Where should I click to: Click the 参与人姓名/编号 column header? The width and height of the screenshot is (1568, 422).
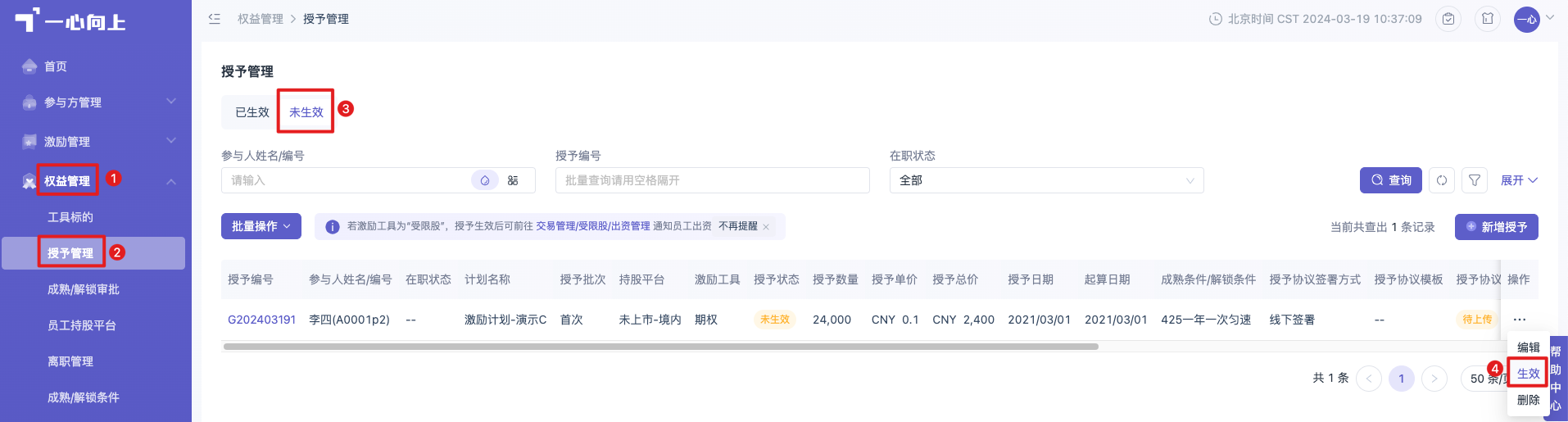pos(351,279)
